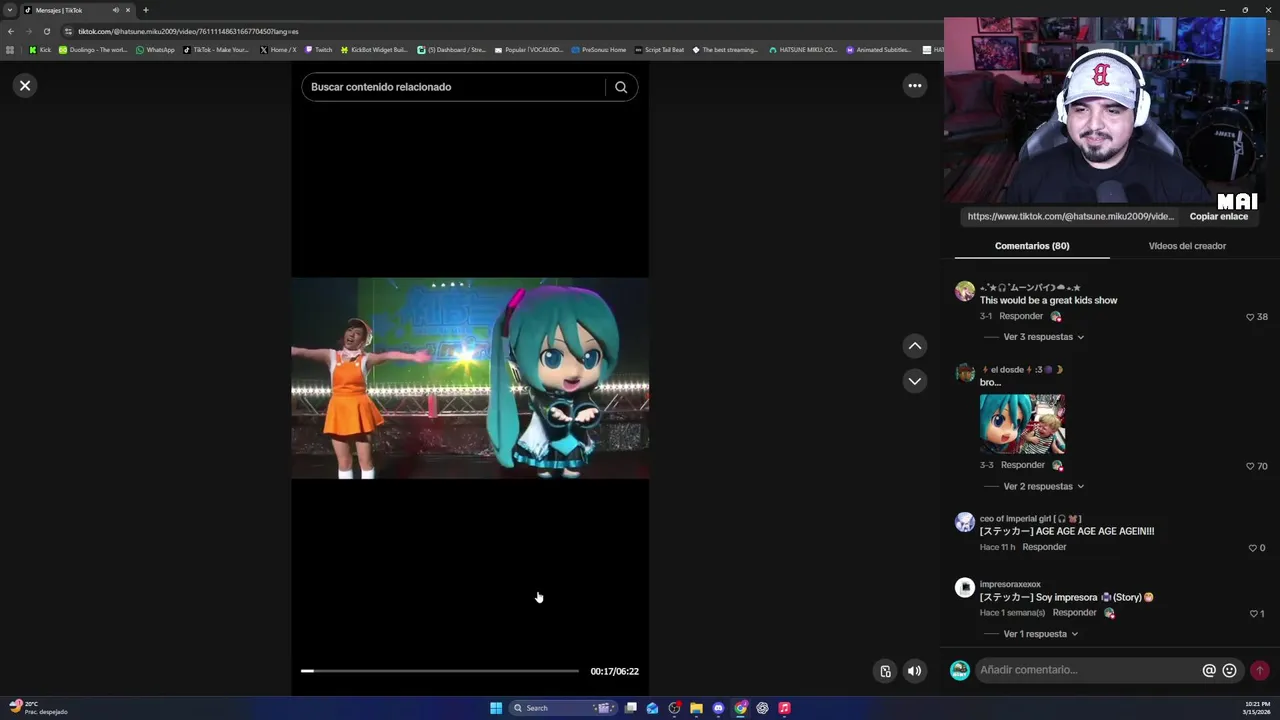Click Responder under 'Soy impresora' comment
The height and width of the screenshot is (720, 1280).
point(1075,613)
